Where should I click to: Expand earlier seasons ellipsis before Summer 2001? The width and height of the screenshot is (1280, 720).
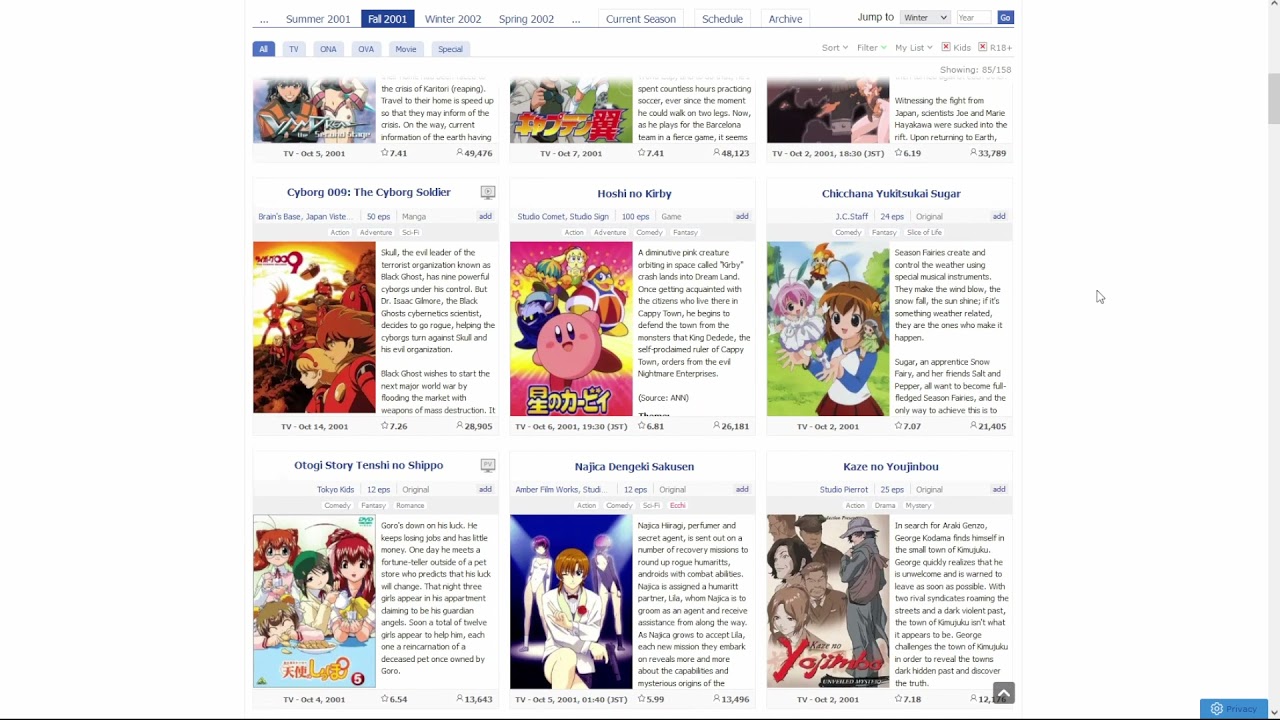tap(264, 19)
